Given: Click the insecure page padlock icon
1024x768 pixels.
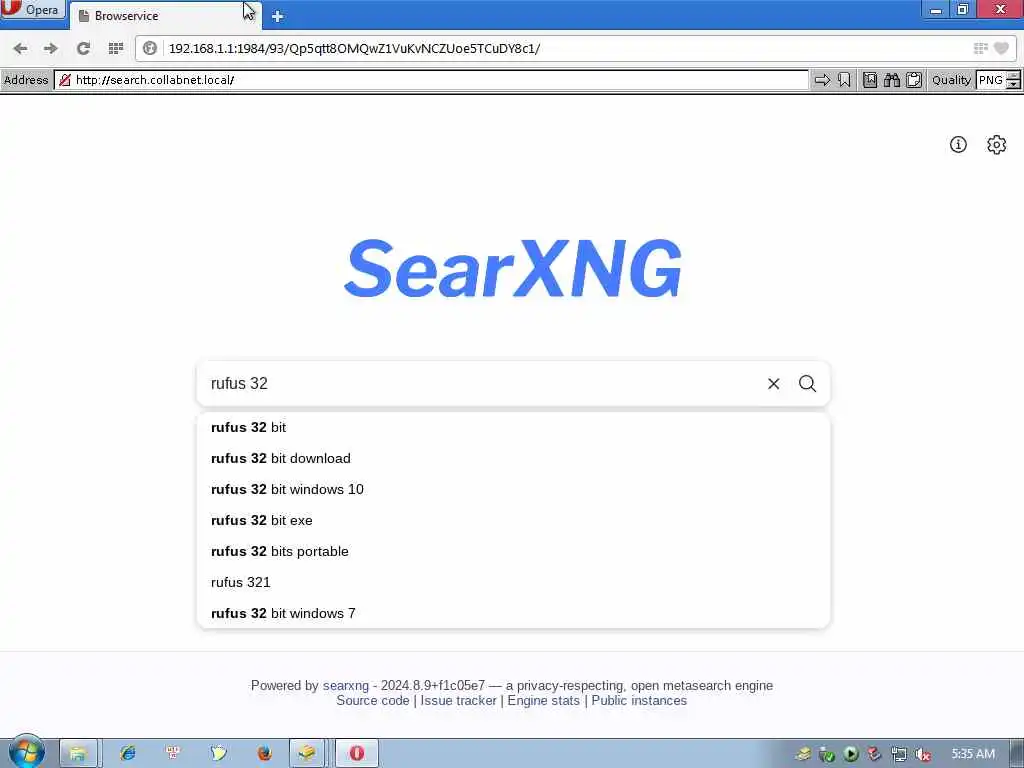Looking at the screenshot, I should click(65, 80).
